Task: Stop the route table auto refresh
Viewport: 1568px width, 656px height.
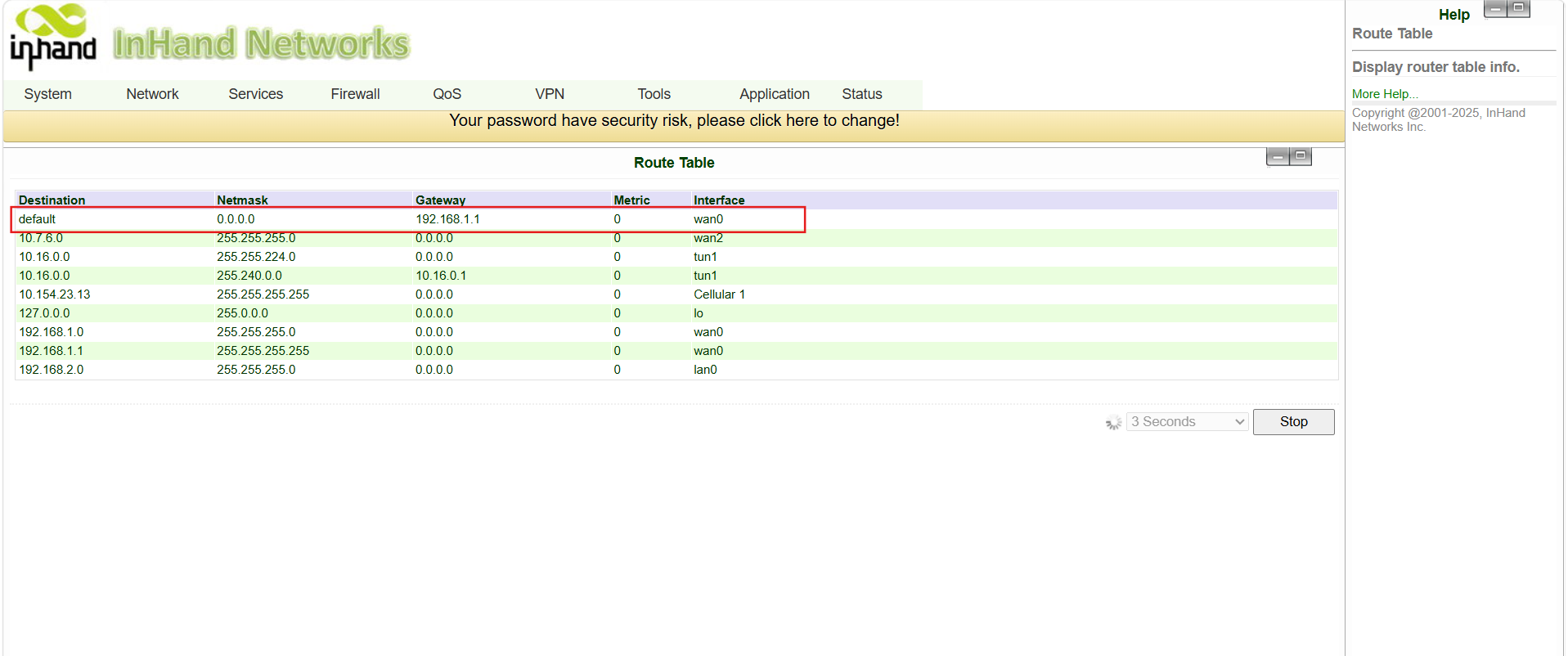Action: (1293, 422)
